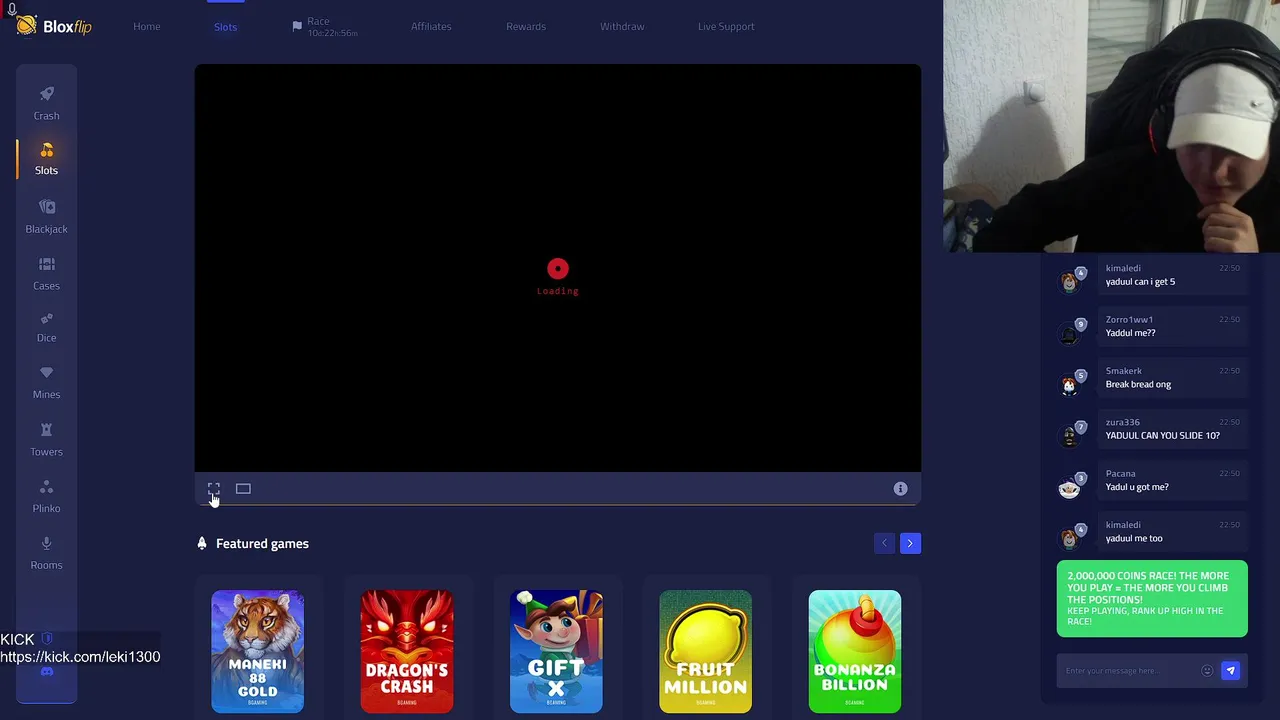Open the Race tab
The width and height of the screenshot is (1280, 720).
(x=325, y=26)
